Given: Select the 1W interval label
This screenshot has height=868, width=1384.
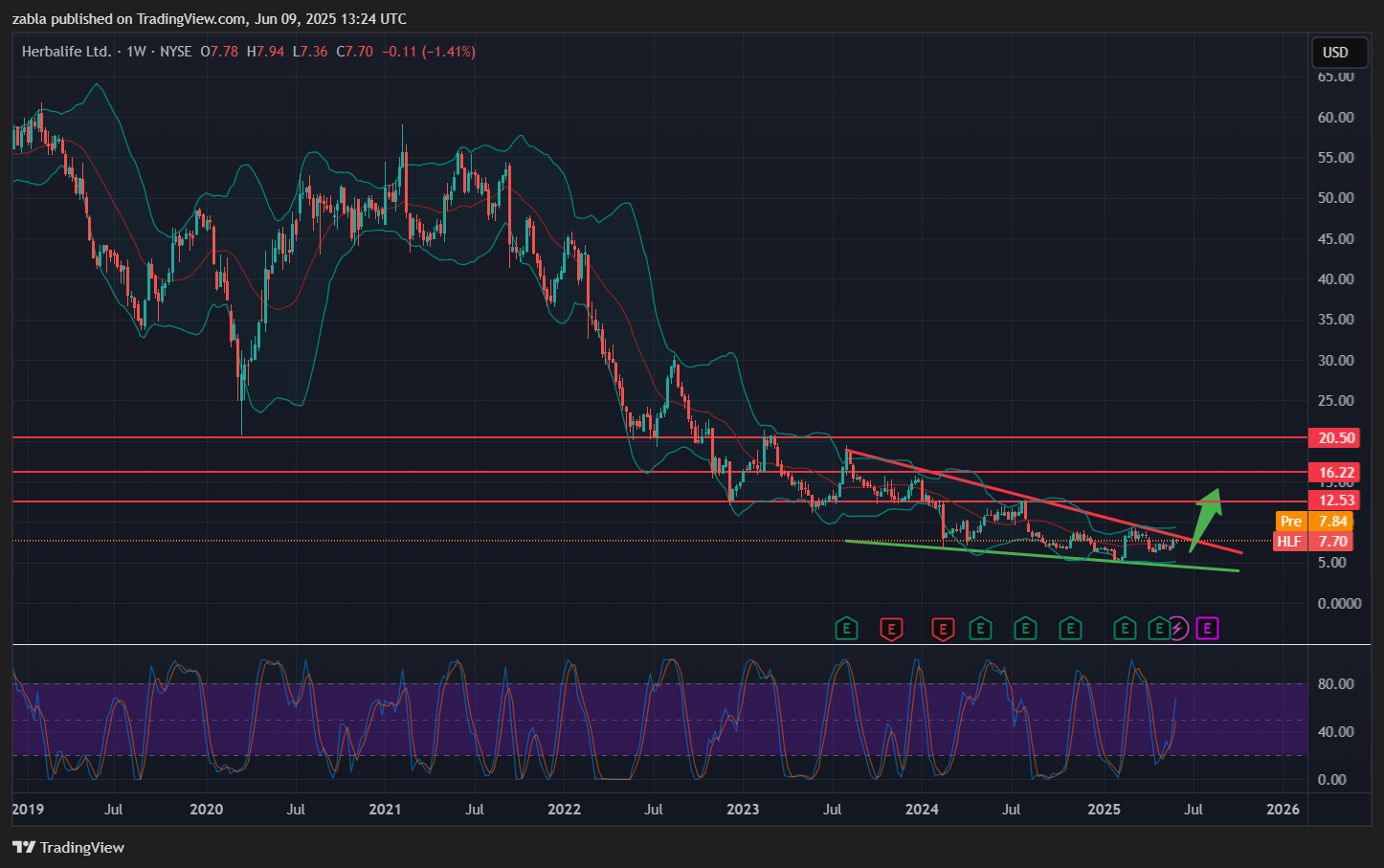Looking at the screenshot, I should coord(137,52).
